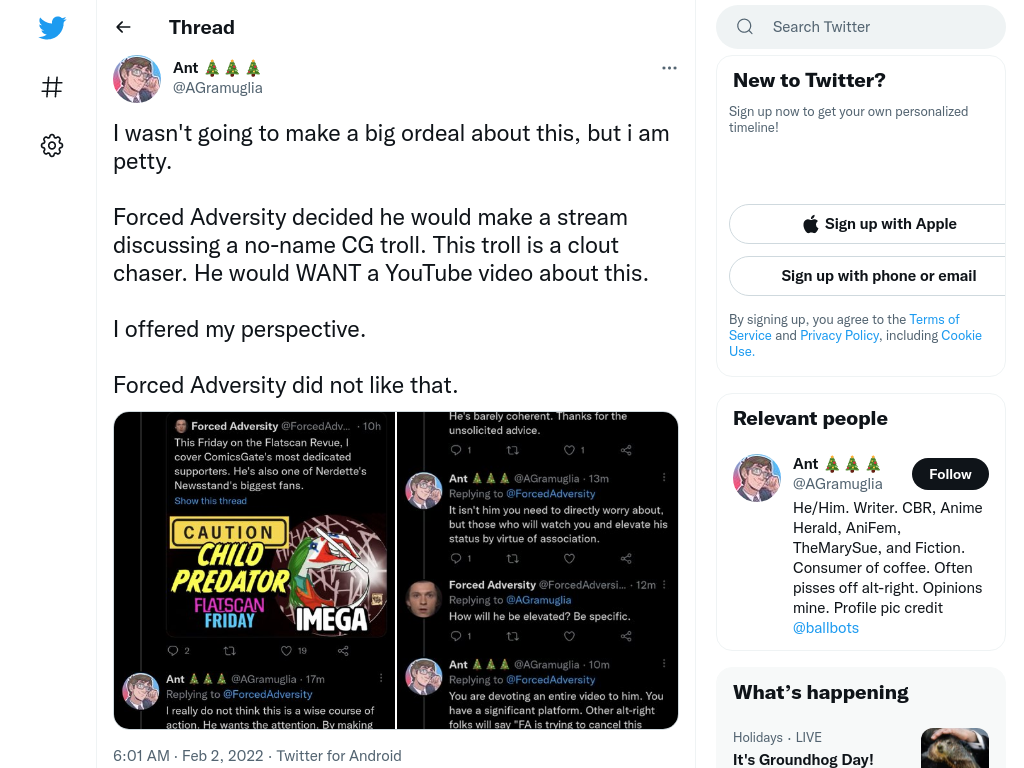1024x768 pixels.
Task: Open Ant's avatar under Relevant people
Action: (x=757, y=478)
